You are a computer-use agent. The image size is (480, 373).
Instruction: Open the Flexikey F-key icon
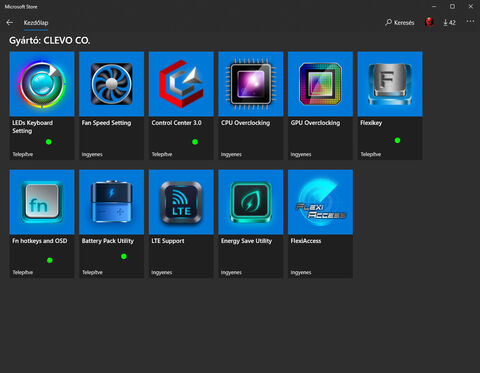[390, 84]
